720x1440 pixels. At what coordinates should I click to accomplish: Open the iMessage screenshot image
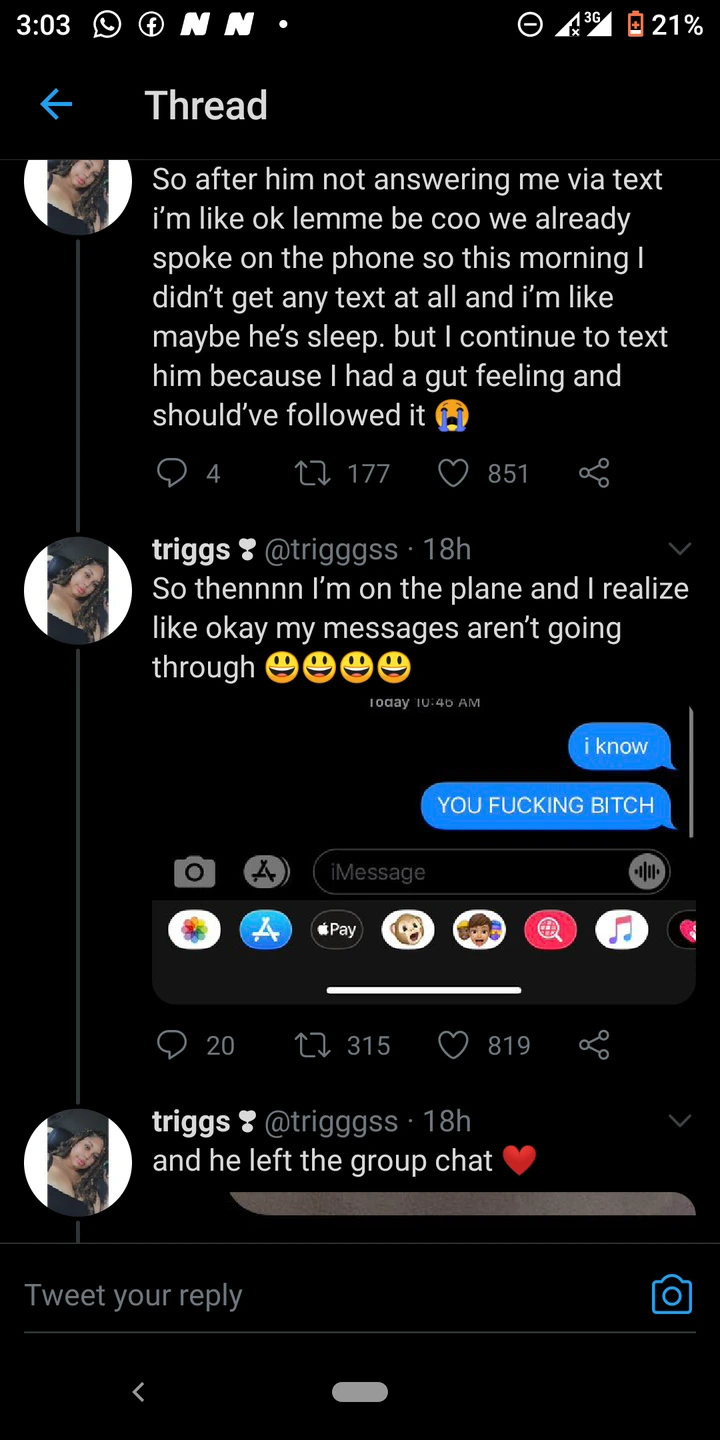423,848
